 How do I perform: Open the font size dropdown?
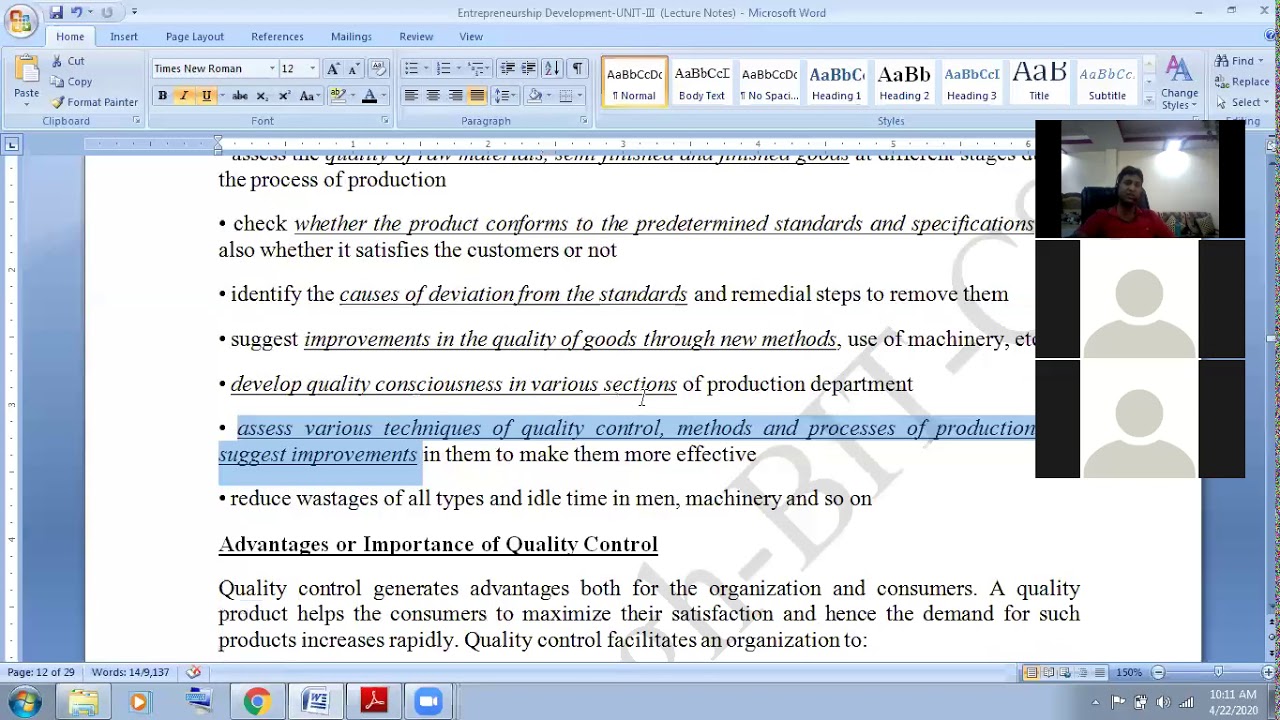click(x=312, y=68)
